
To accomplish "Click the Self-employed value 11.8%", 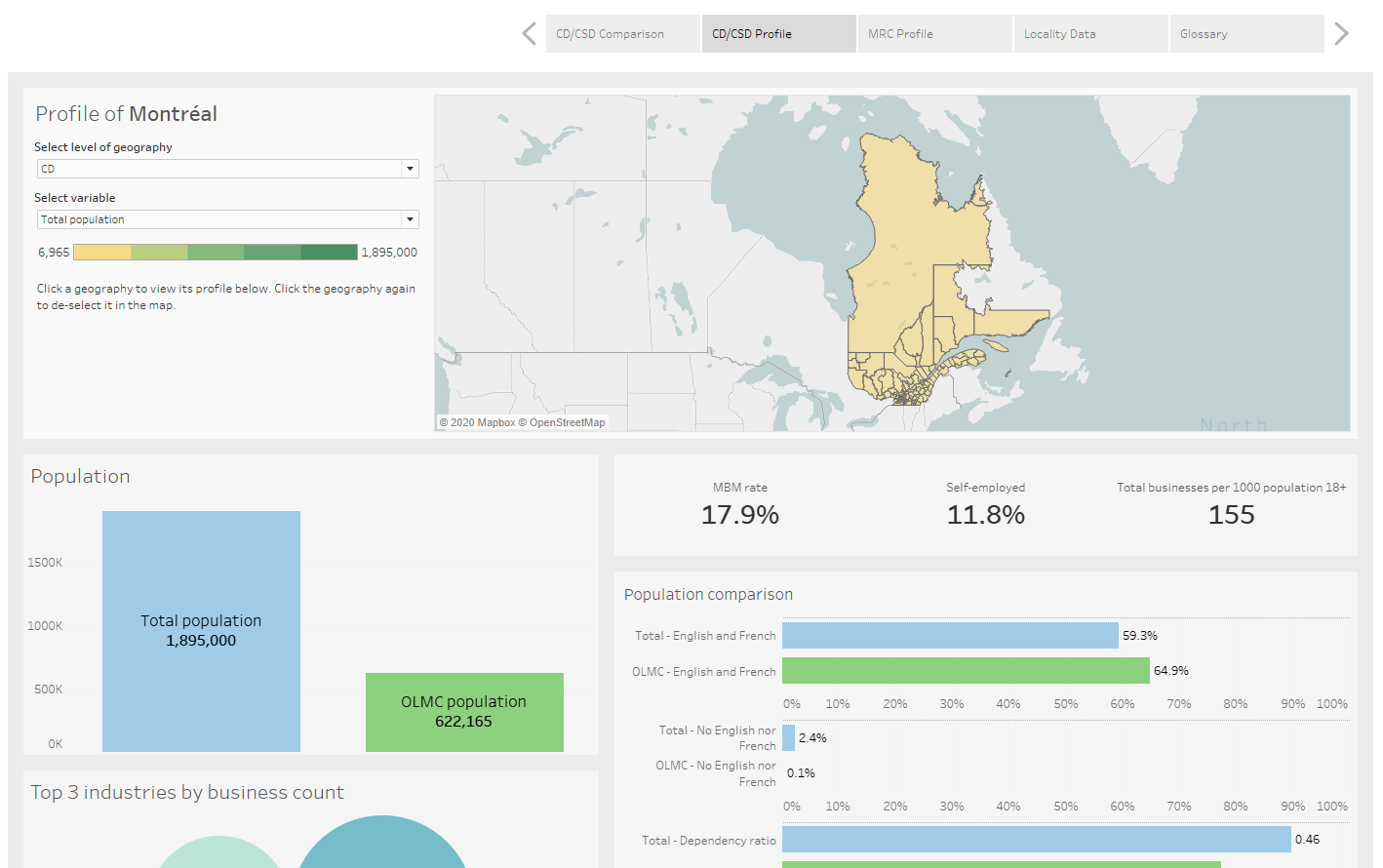I will coord(986,515).
